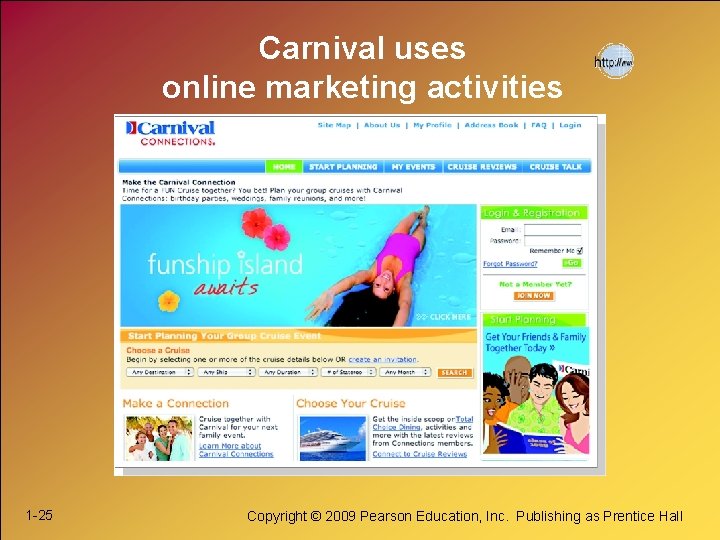Click the Not a Member Yet? text
Viewport: 720px width, 540px height.
pyautogui.click(x=535, y=284)
